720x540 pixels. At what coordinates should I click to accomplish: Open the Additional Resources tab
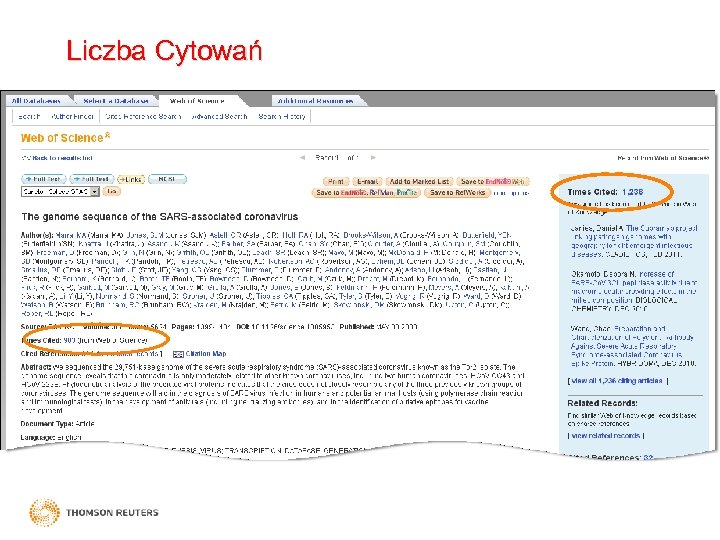point(315,101)
